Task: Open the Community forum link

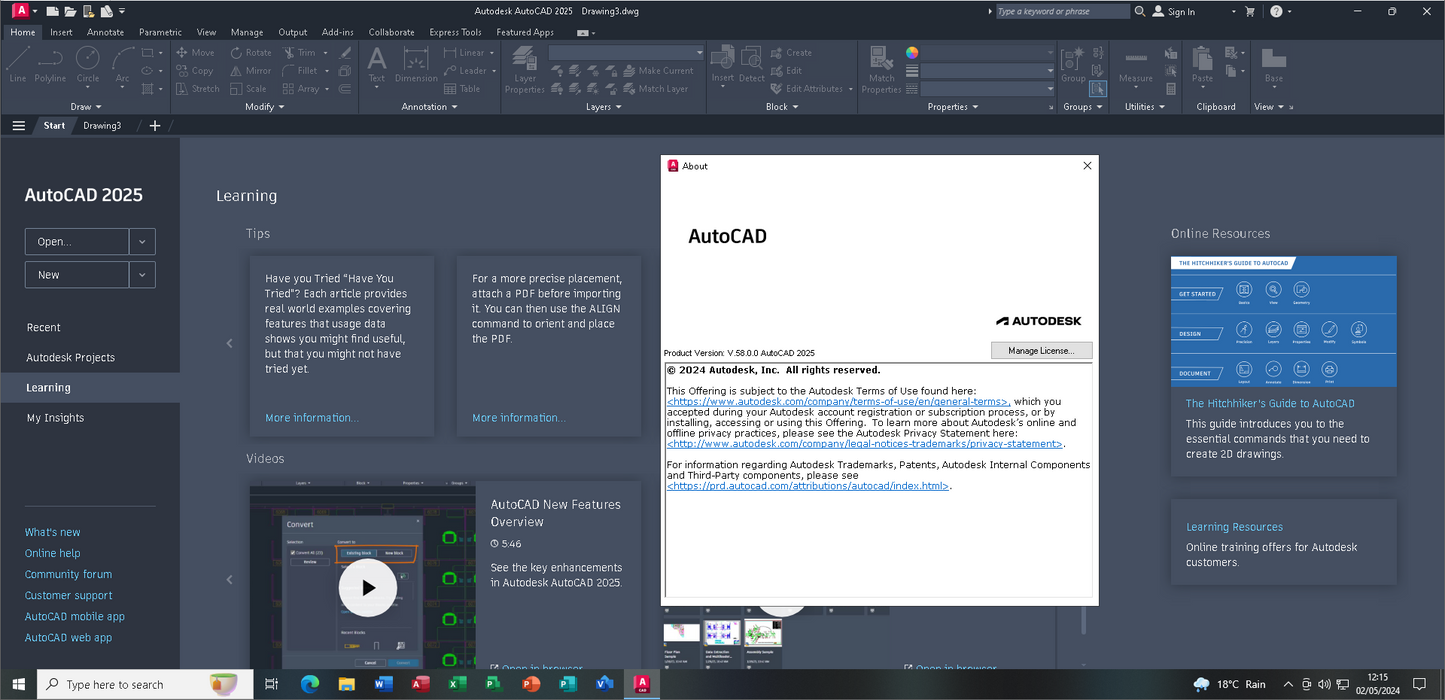Action: click(x=69, y=575)
